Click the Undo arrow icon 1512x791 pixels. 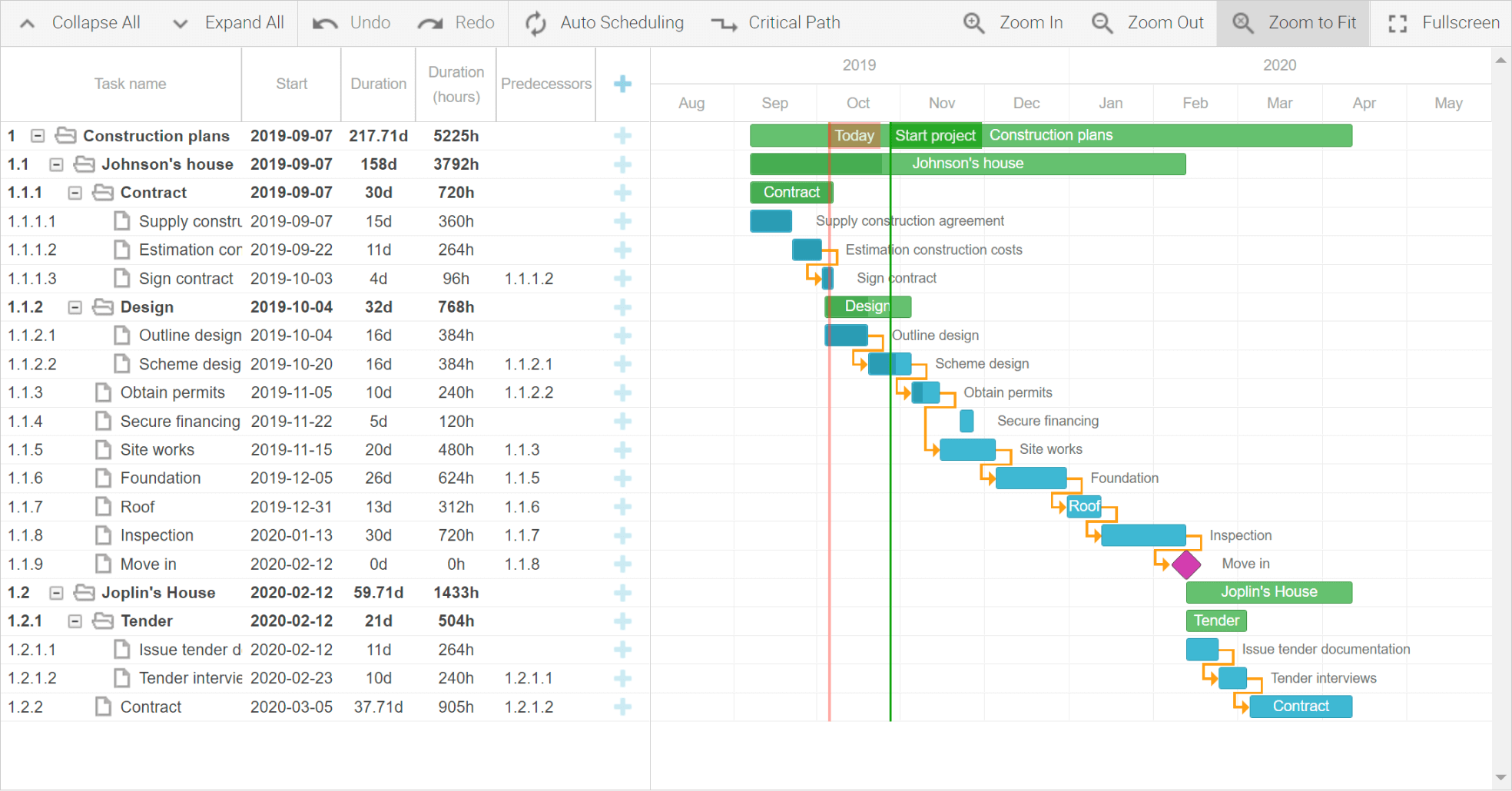point(323,22)
